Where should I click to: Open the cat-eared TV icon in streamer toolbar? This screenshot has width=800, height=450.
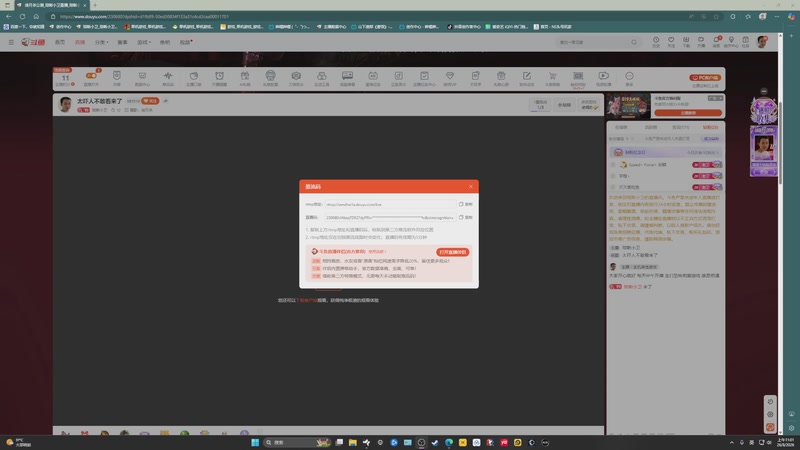point(373,78)
